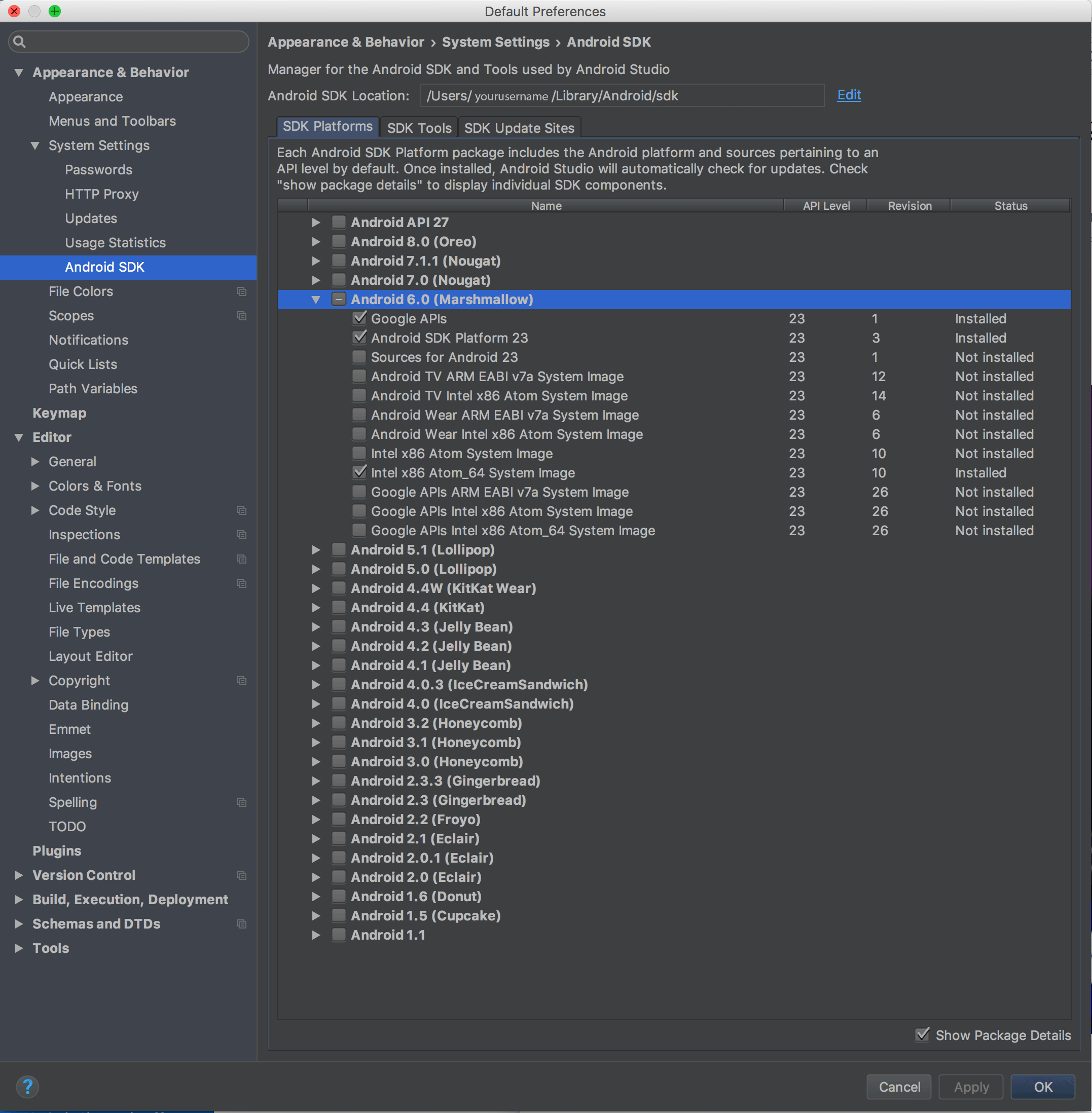Expand Android 8.0 (Oreo) packages
Image resolution: width=1092 pixels, height=1113 pixels.
coord(315,241)
